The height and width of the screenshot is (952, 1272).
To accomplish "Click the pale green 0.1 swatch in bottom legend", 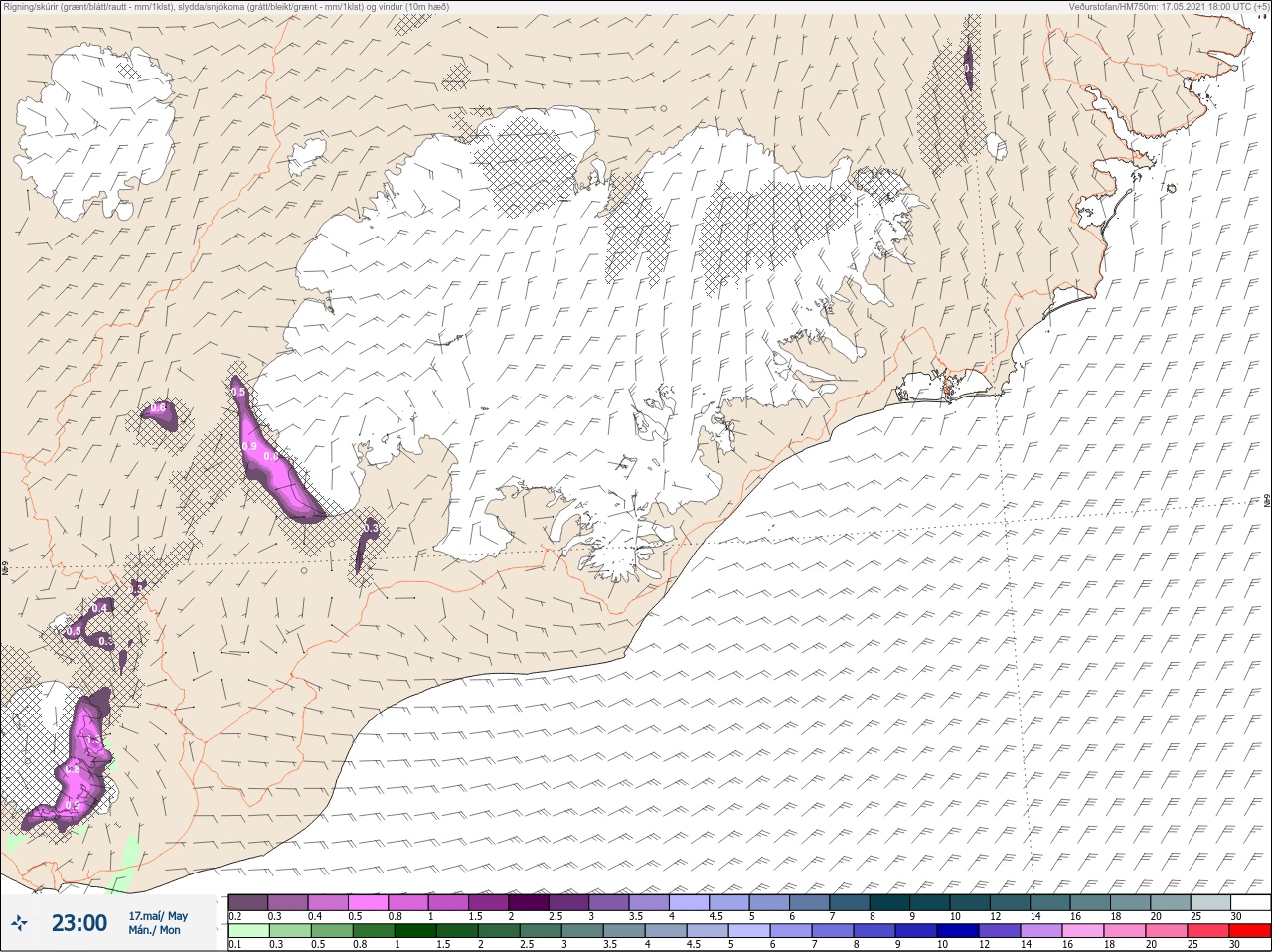I will (247, 931).
